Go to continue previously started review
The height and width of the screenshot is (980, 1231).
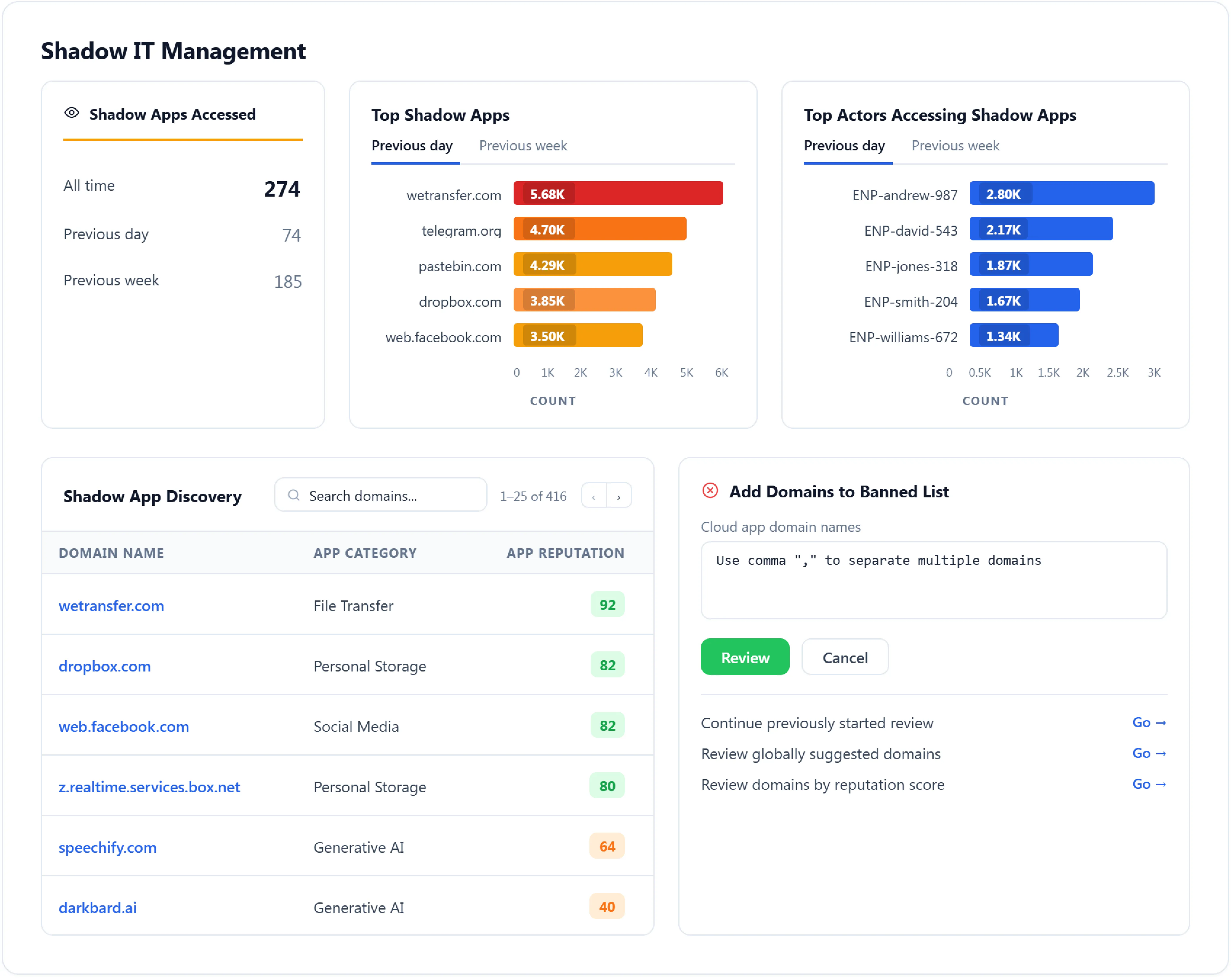[1149, 723]
